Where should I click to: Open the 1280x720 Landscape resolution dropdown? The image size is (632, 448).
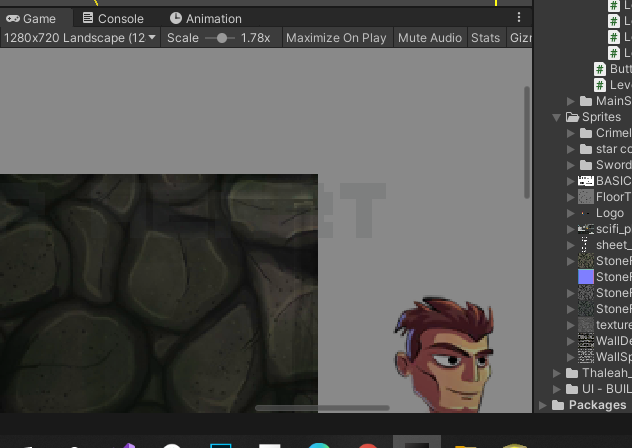(80, 38)
